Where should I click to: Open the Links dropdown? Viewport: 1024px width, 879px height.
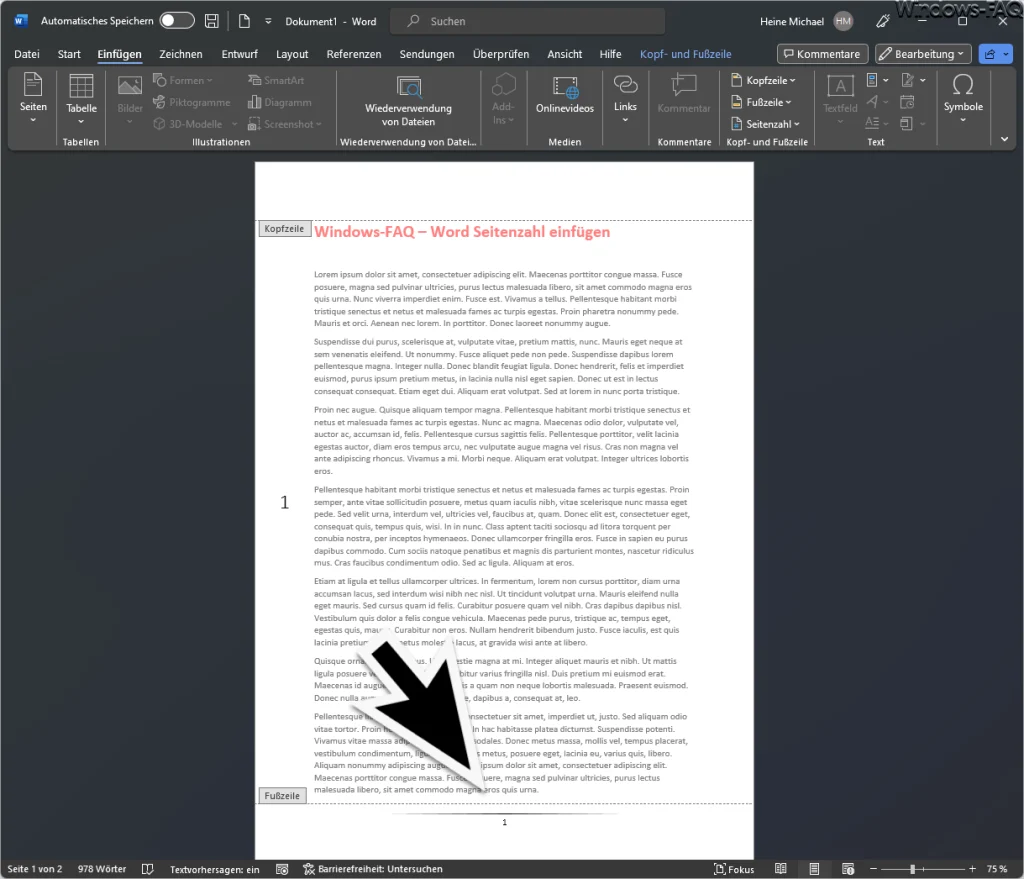click(x=625, y=99)
